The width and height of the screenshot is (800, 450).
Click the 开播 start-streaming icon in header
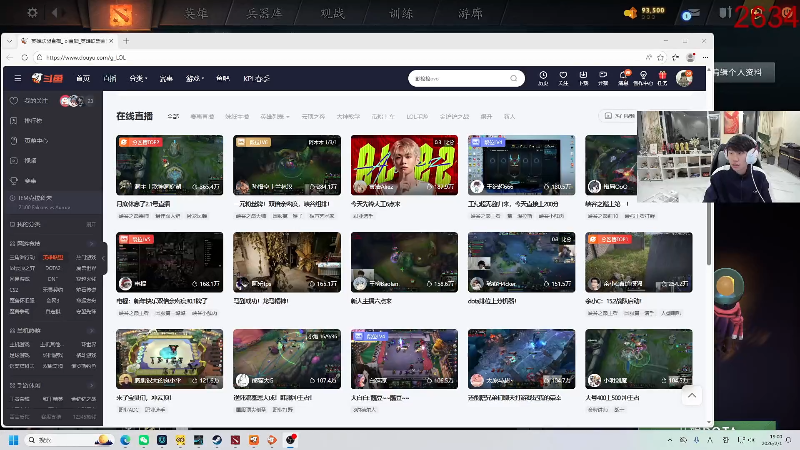coord(603,78)
